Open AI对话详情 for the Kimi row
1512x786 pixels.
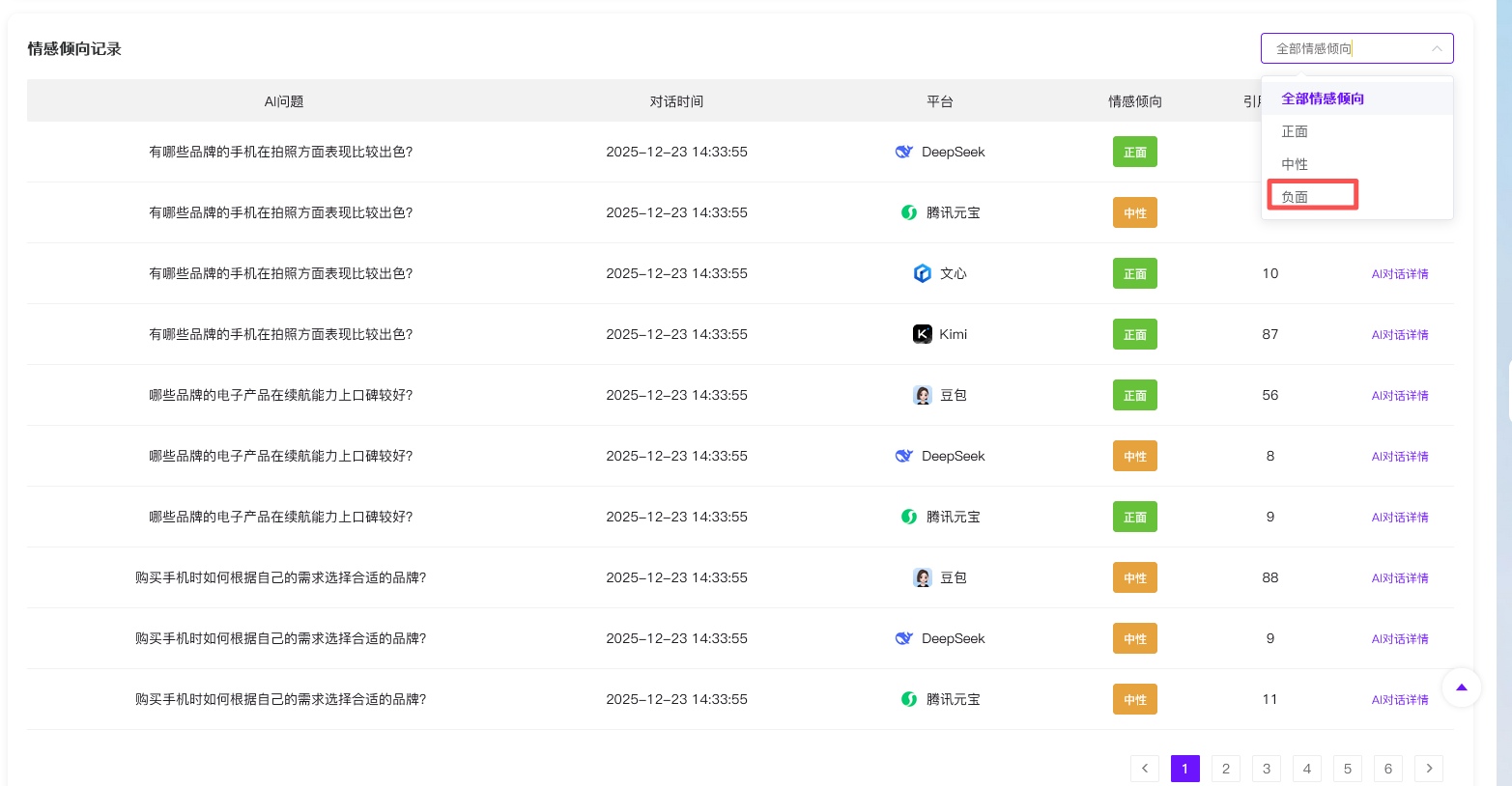1399,335
